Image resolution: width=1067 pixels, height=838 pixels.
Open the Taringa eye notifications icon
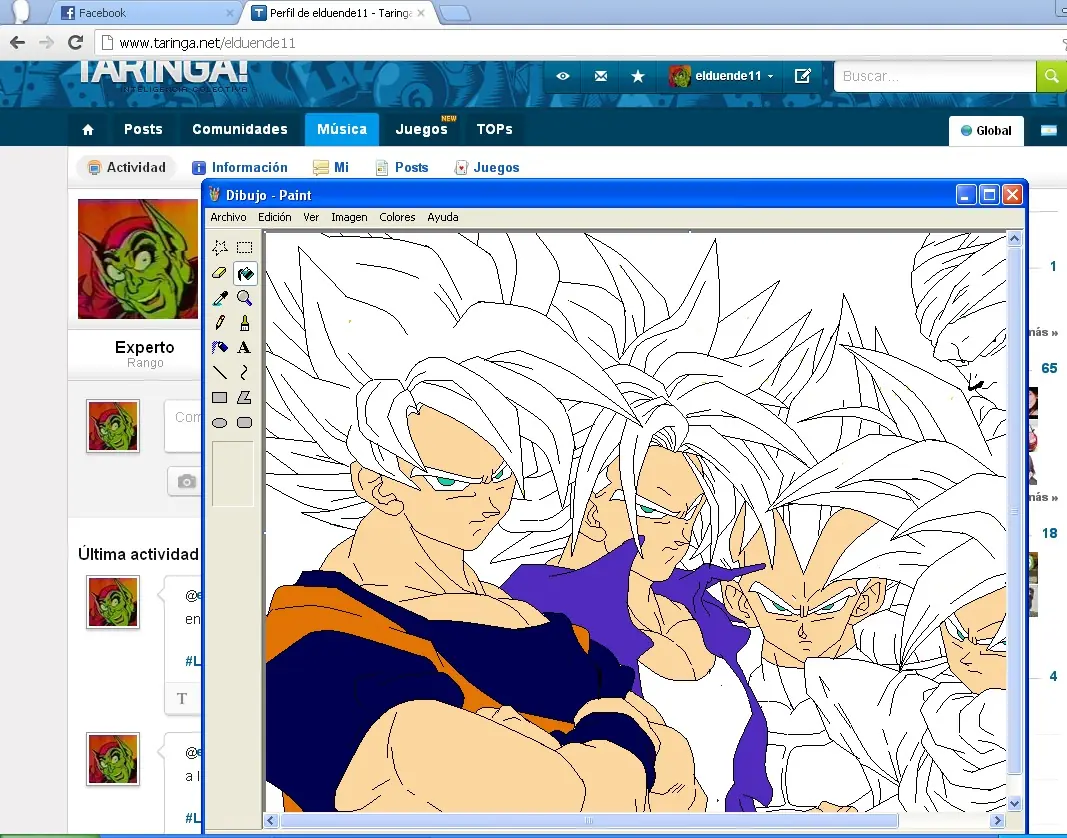coord(563,76)
